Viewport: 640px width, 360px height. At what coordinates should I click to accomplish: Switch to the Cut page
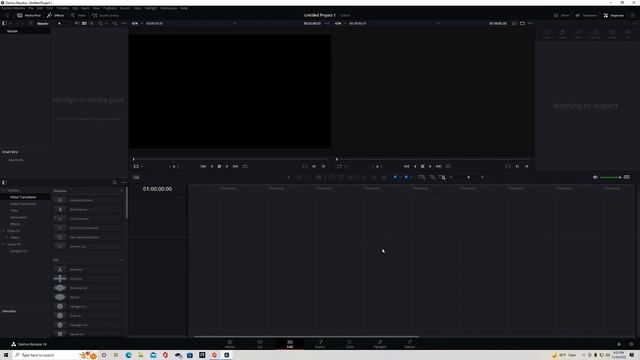(260, 344)
